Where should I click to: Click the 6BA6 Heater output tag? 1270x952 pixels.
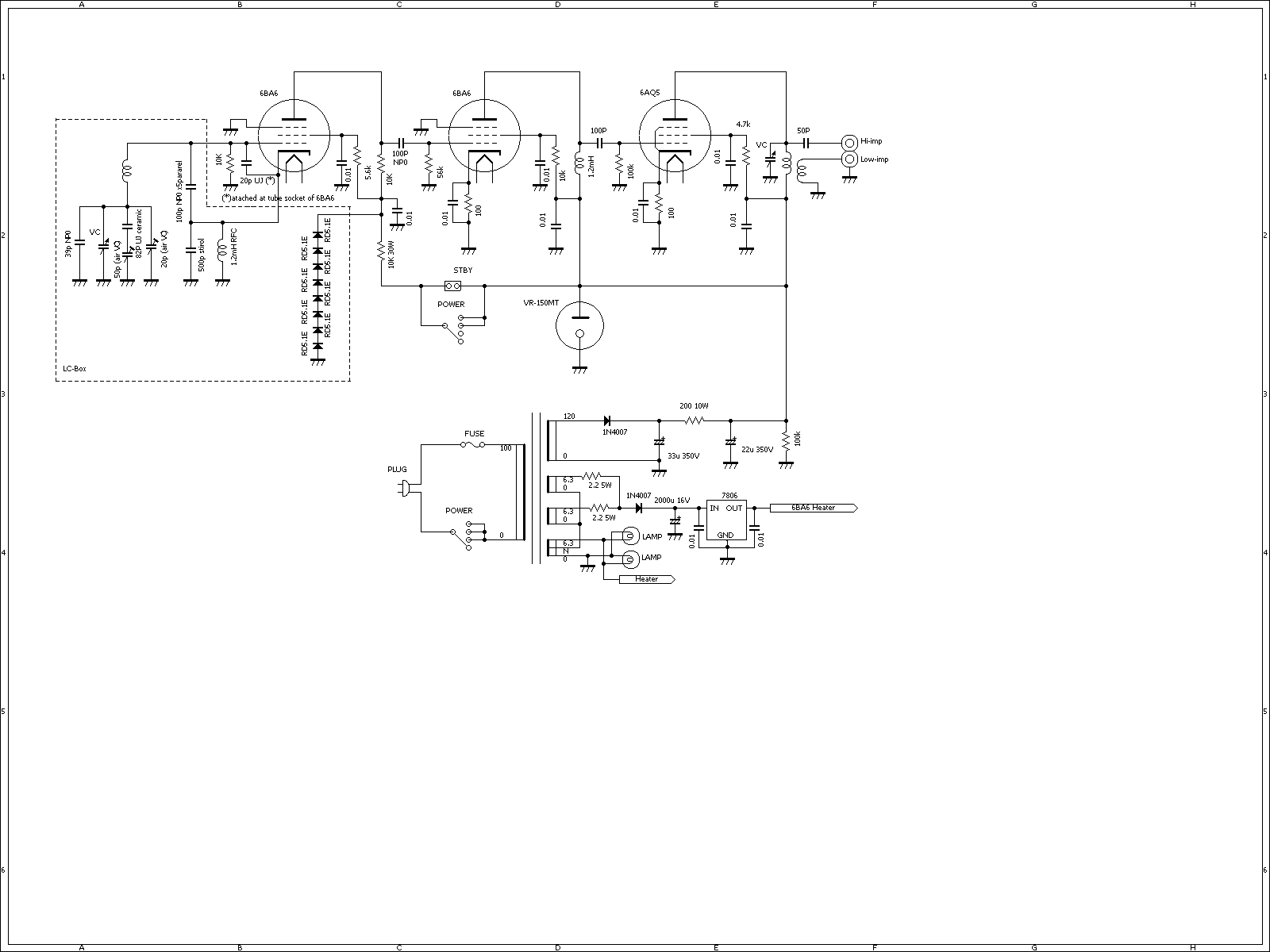[x=814, y=508]
